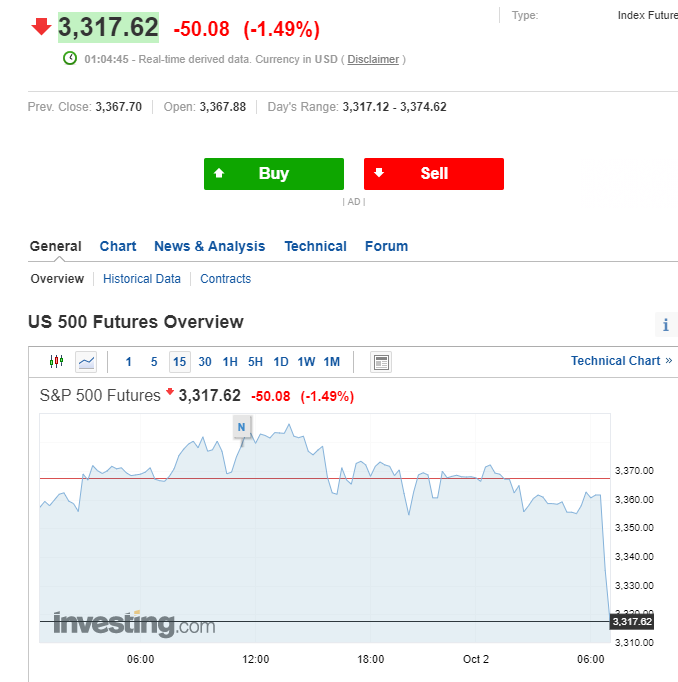Click the red down arrow by price
The height and width of the screenshot is (682, 678).
[x=41, y=27]
